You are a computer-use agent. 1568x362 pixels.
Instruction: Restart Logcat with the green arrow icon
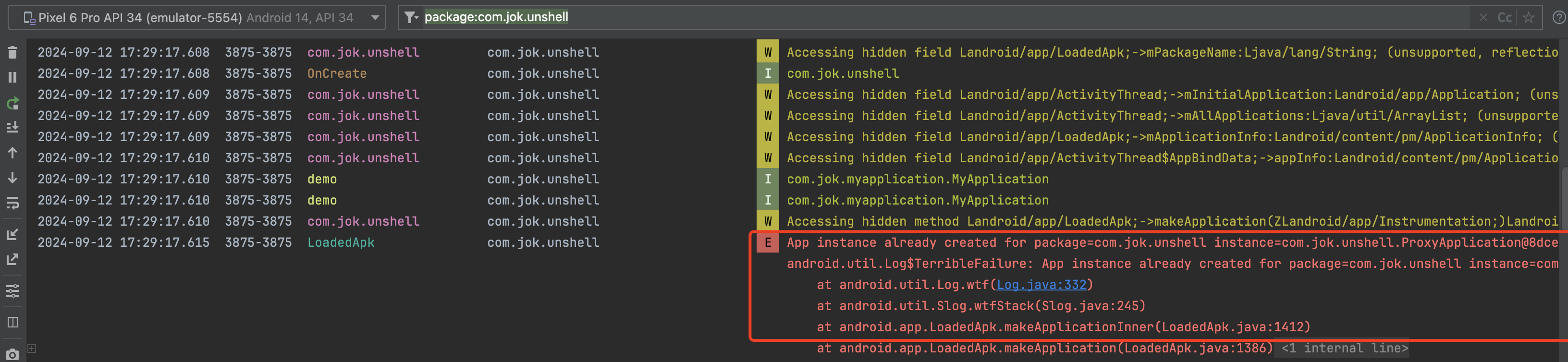coord(12,103)
